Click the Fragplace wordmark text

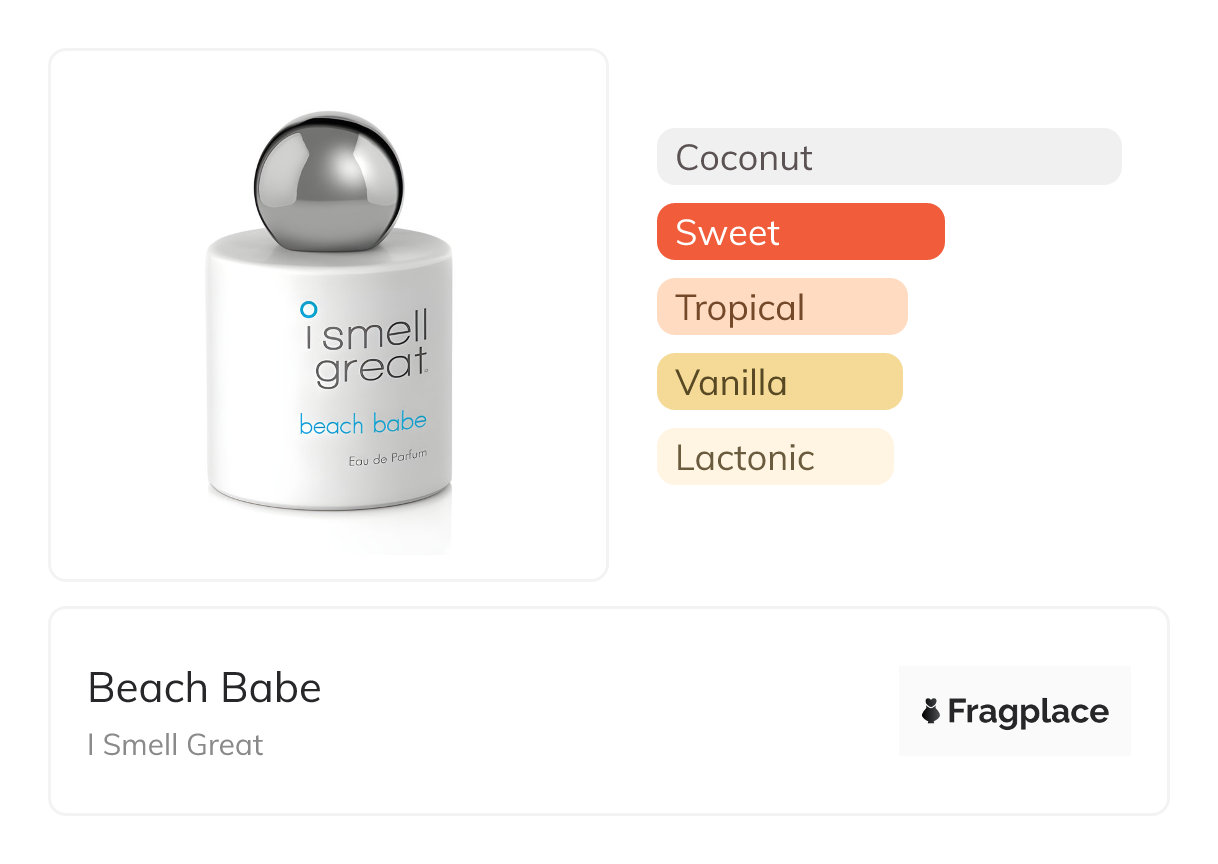click(1028, 711)
